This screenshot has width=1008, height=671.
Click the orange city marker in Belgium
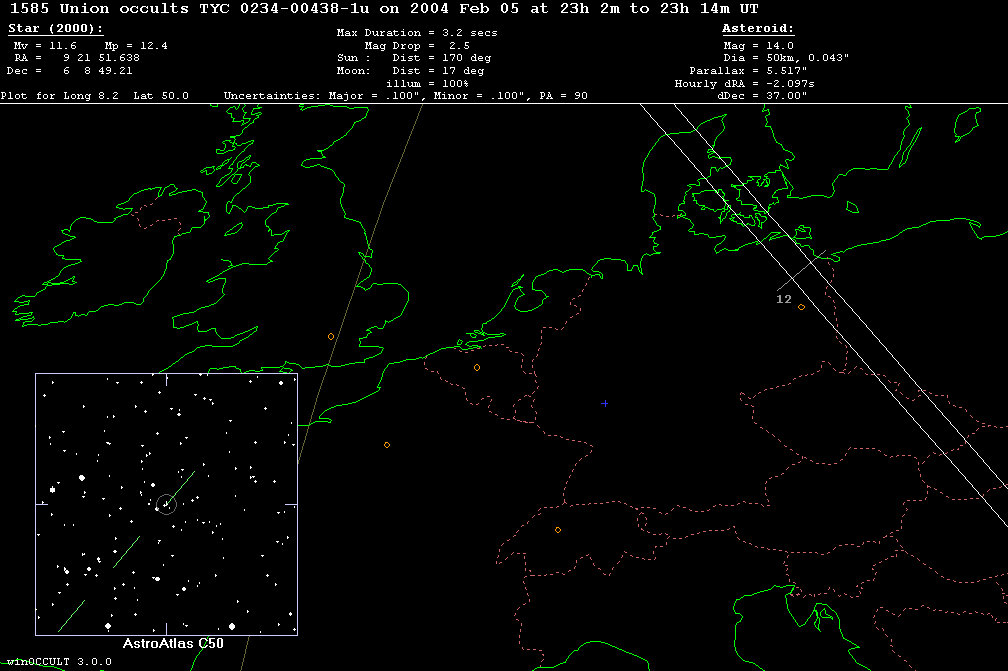coord(477,367)
